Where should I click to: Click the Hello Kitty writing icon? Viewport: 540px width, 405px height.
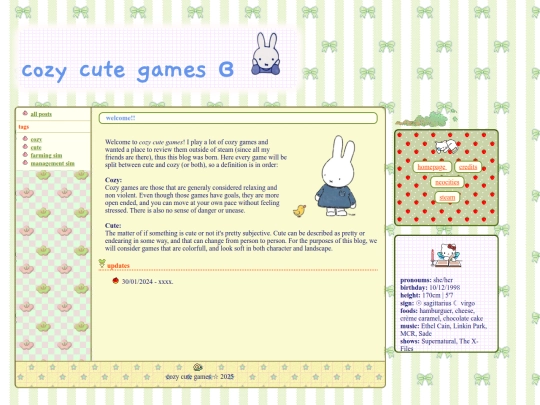point(446,255)
